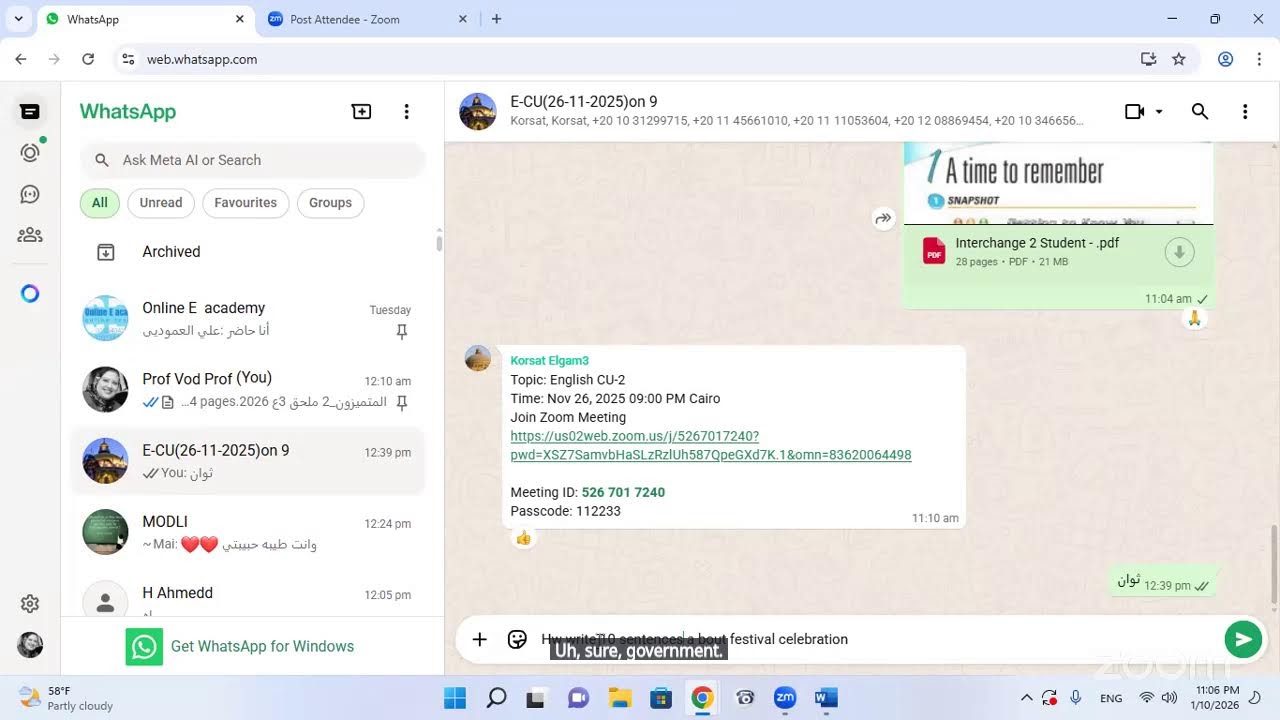
Task: Select the Unread chat filter
Action: pyautogui.click(x=161, y=203)
